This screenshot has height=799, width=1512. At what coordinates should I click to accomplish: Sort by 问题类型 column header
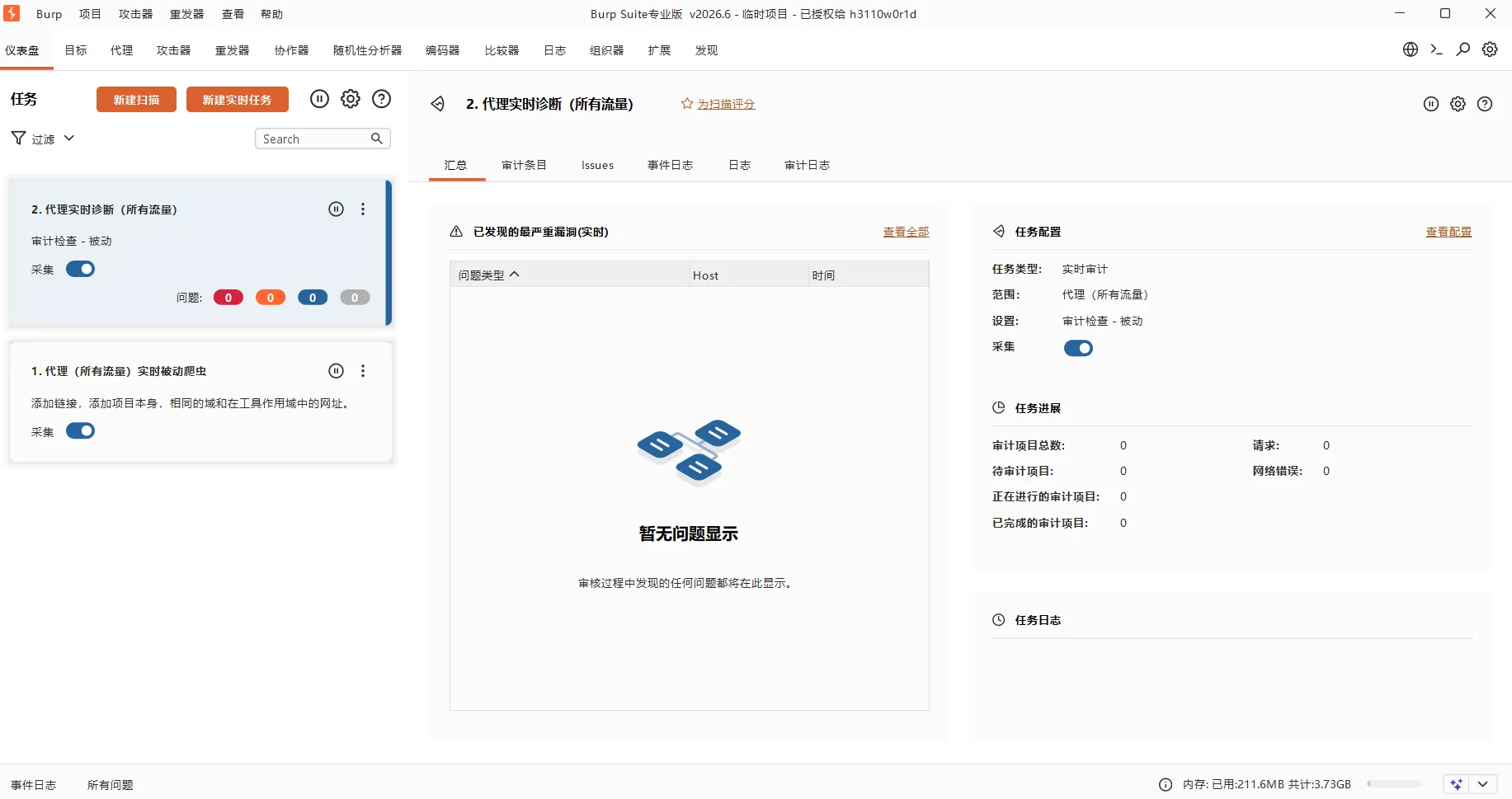[569, 275]
